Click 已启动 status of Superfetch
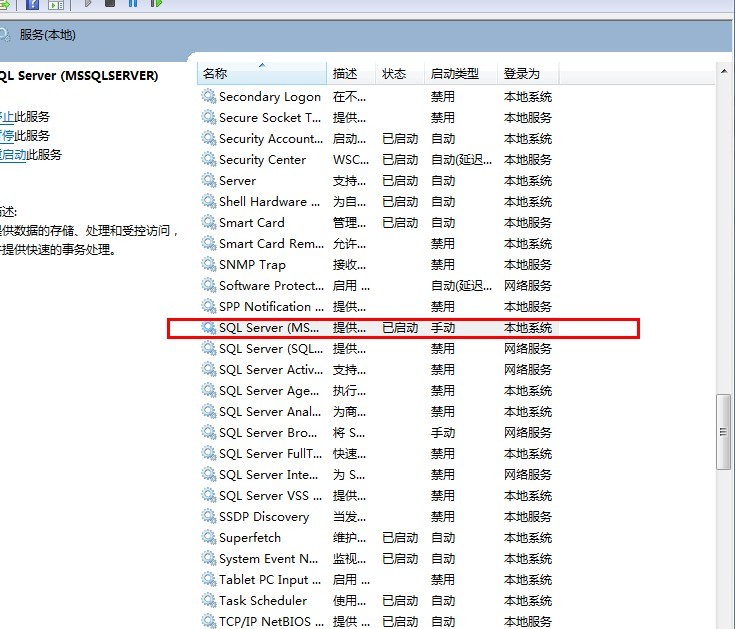This screenshot has height=629, width=735. coord(400,538)
